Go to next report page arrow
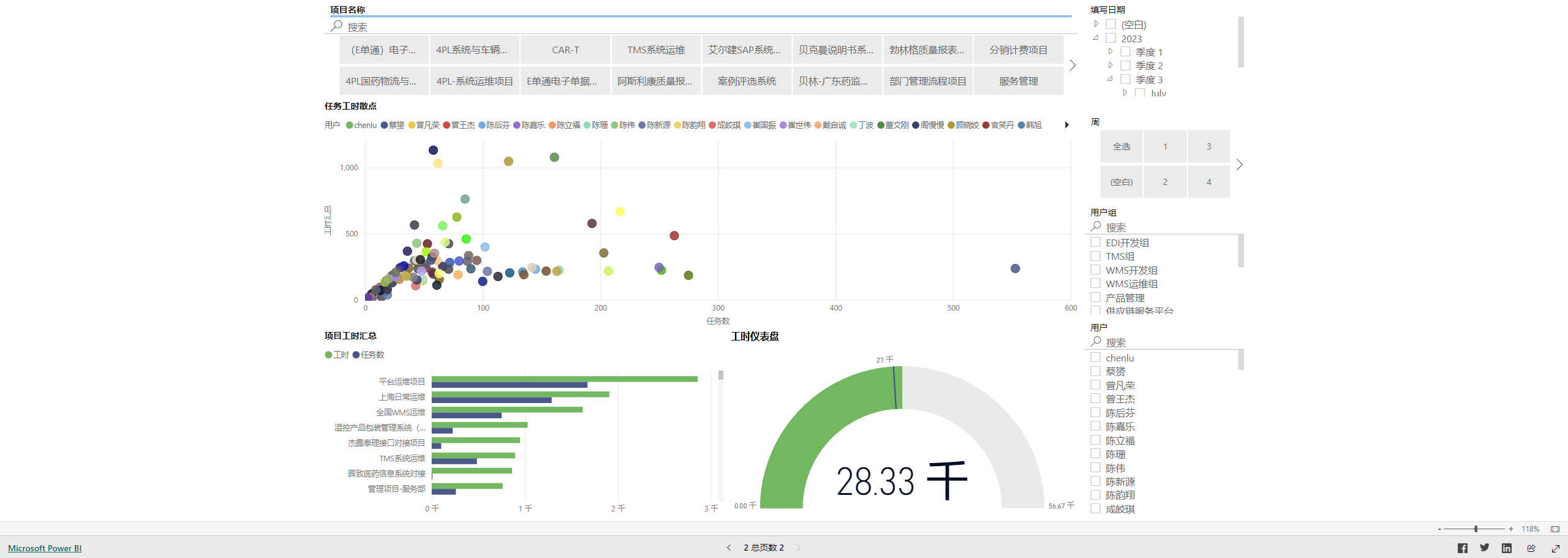This screenshot has width=1568, height=558. pyautogui.click(x=799, y=548)
